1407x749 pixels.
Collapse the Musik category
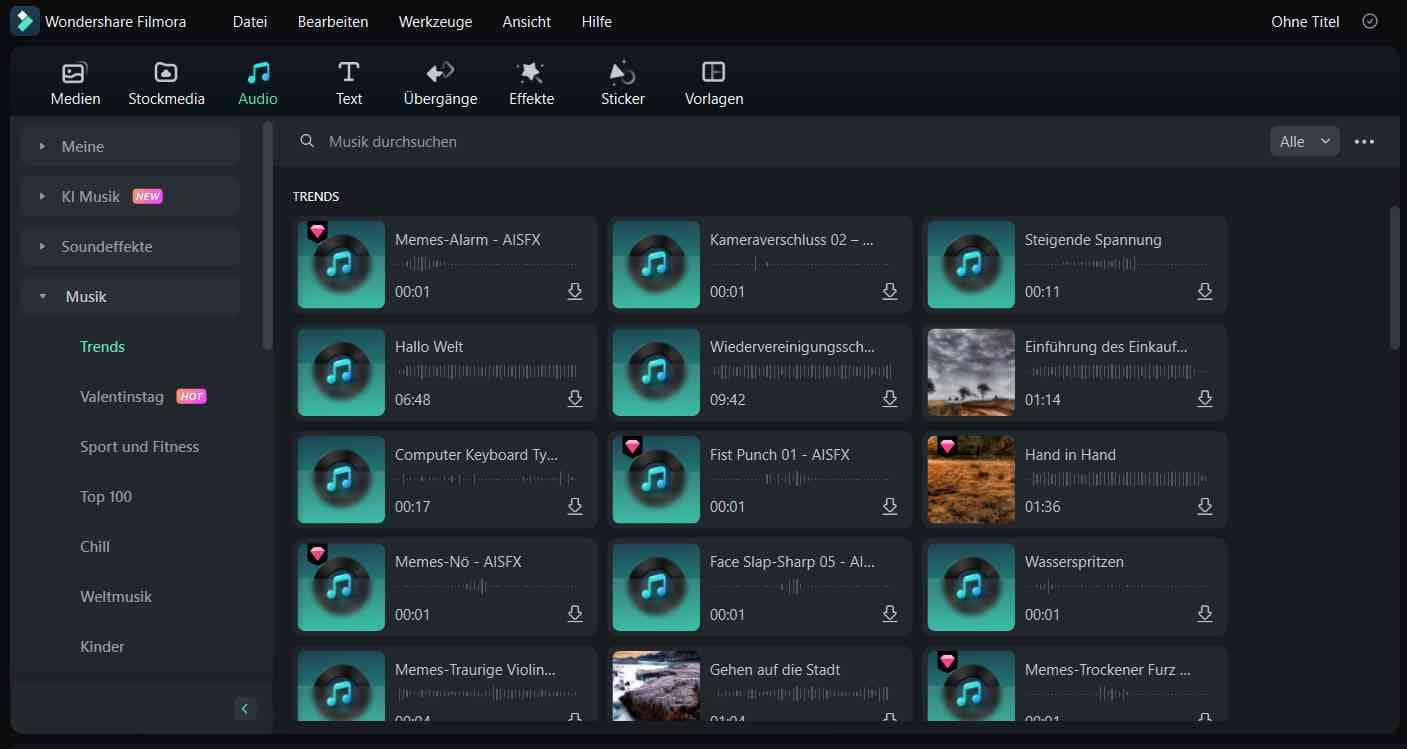pos(130,296)
